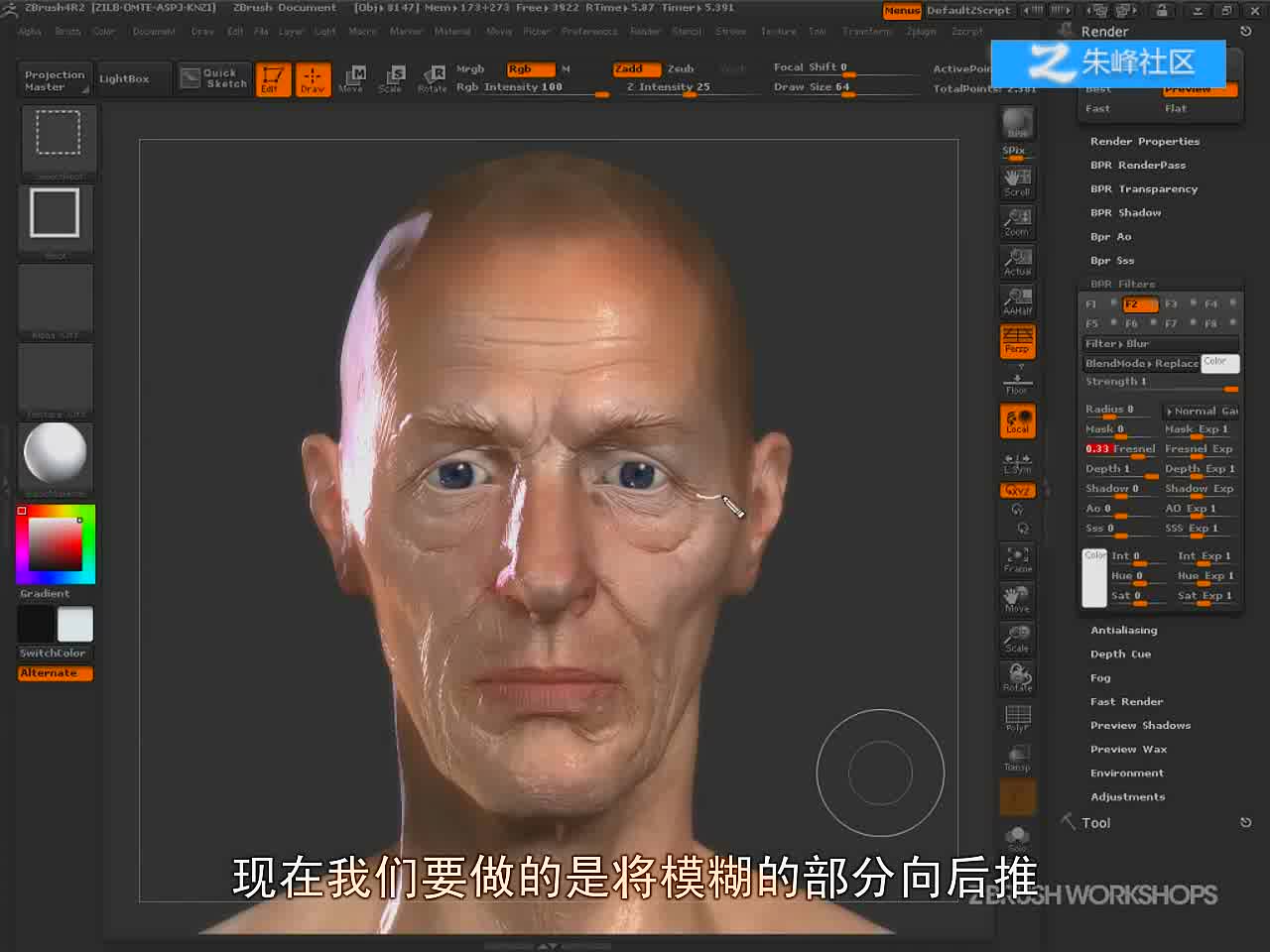Open the BlendMode Replace dropdown

coord(1141,364)
